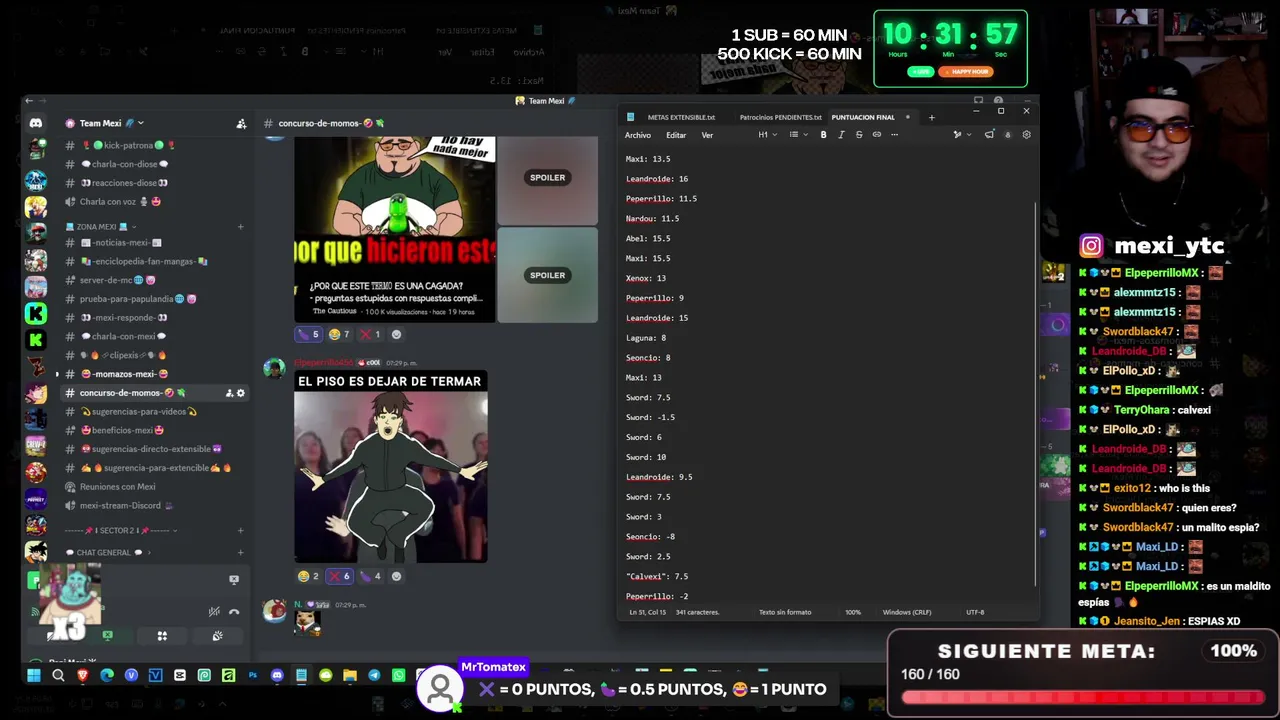Create invite for concurso-de-momos channel
Screen dimensions: 1280x720
coord(229,393)
